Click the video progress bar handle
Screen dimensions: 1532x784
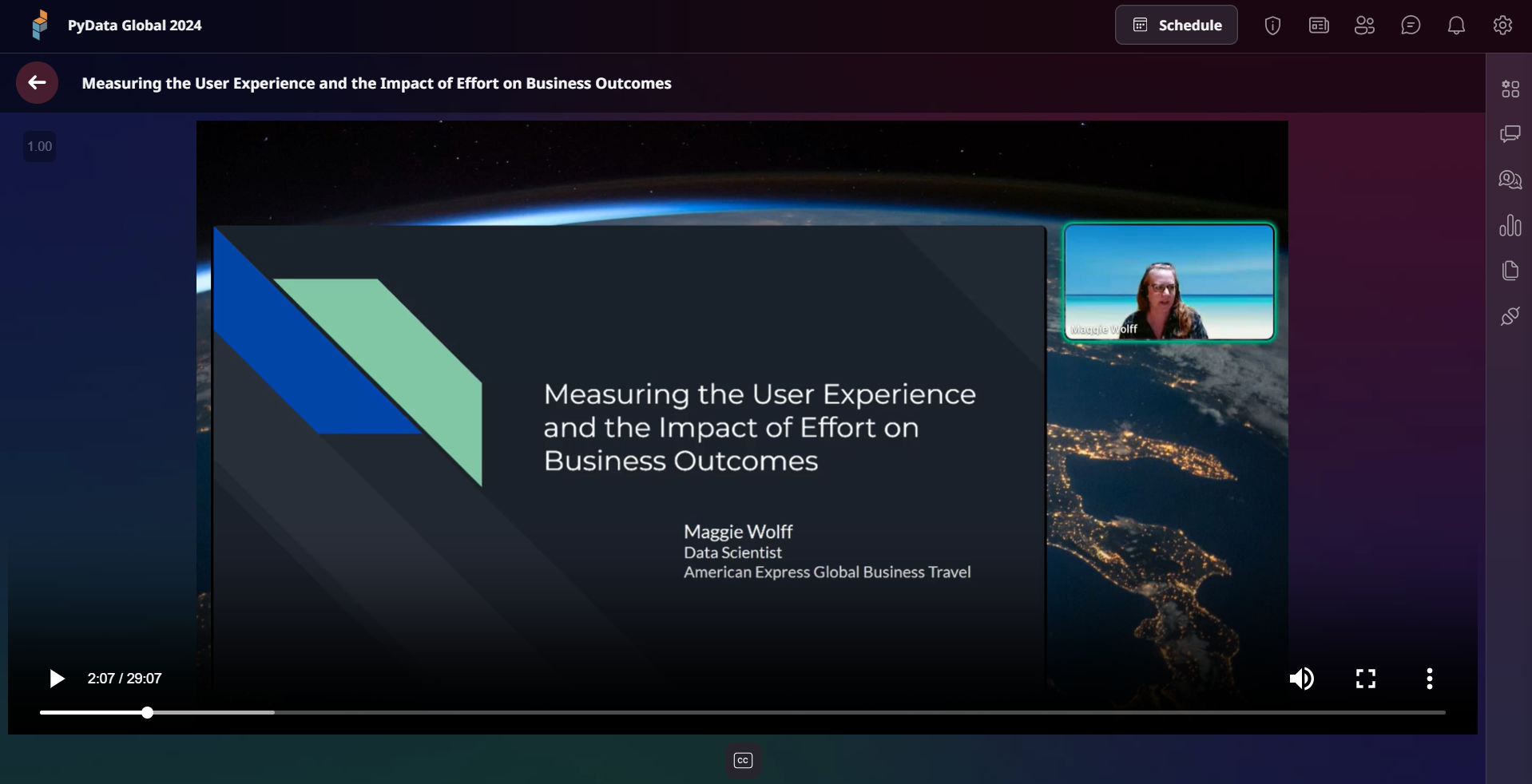click(147, 712)
